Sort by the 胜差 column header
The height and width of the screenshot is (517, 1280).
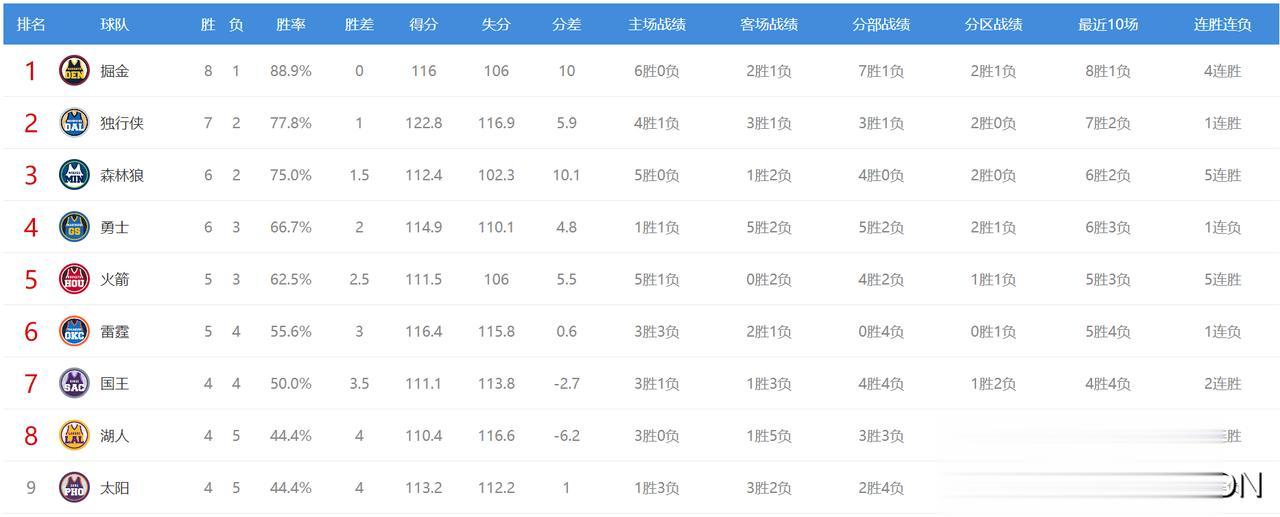(x=359, y=24)
